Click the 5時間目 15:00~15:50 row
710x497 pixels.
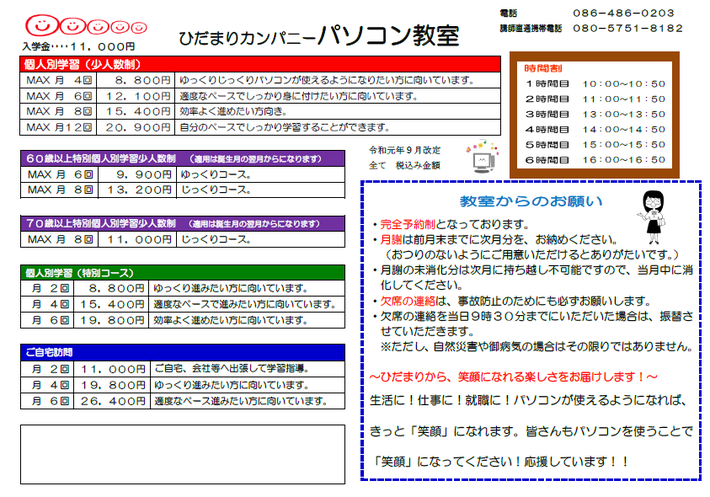[x=595, y=145]
